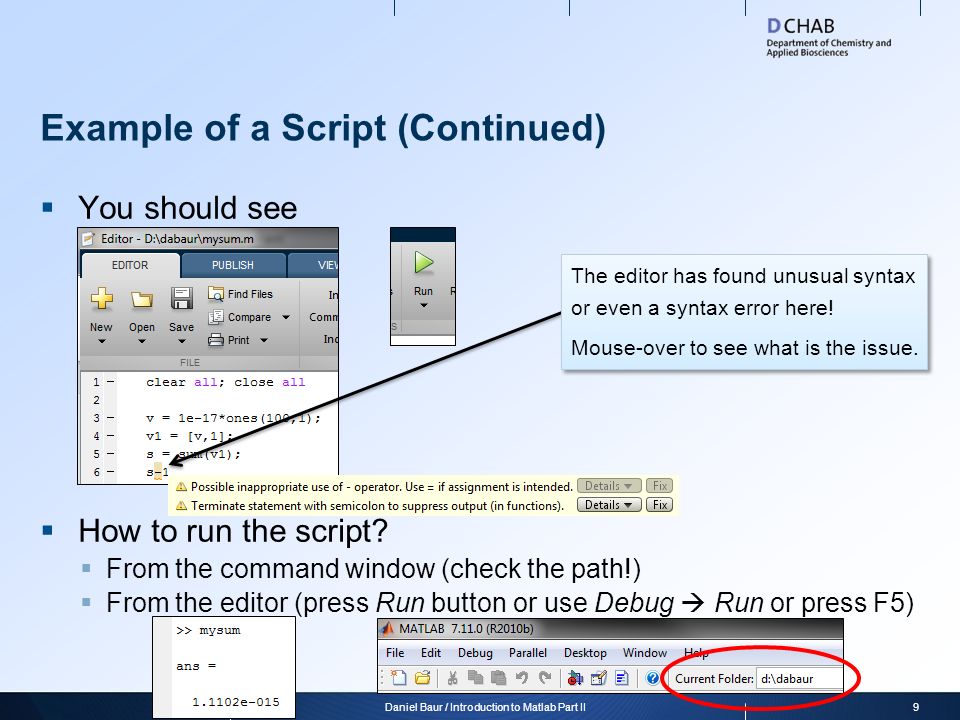Open Details dropdown for semicolon warning
960x720 pixels.
pyautogui.click(x=609, y=505)
